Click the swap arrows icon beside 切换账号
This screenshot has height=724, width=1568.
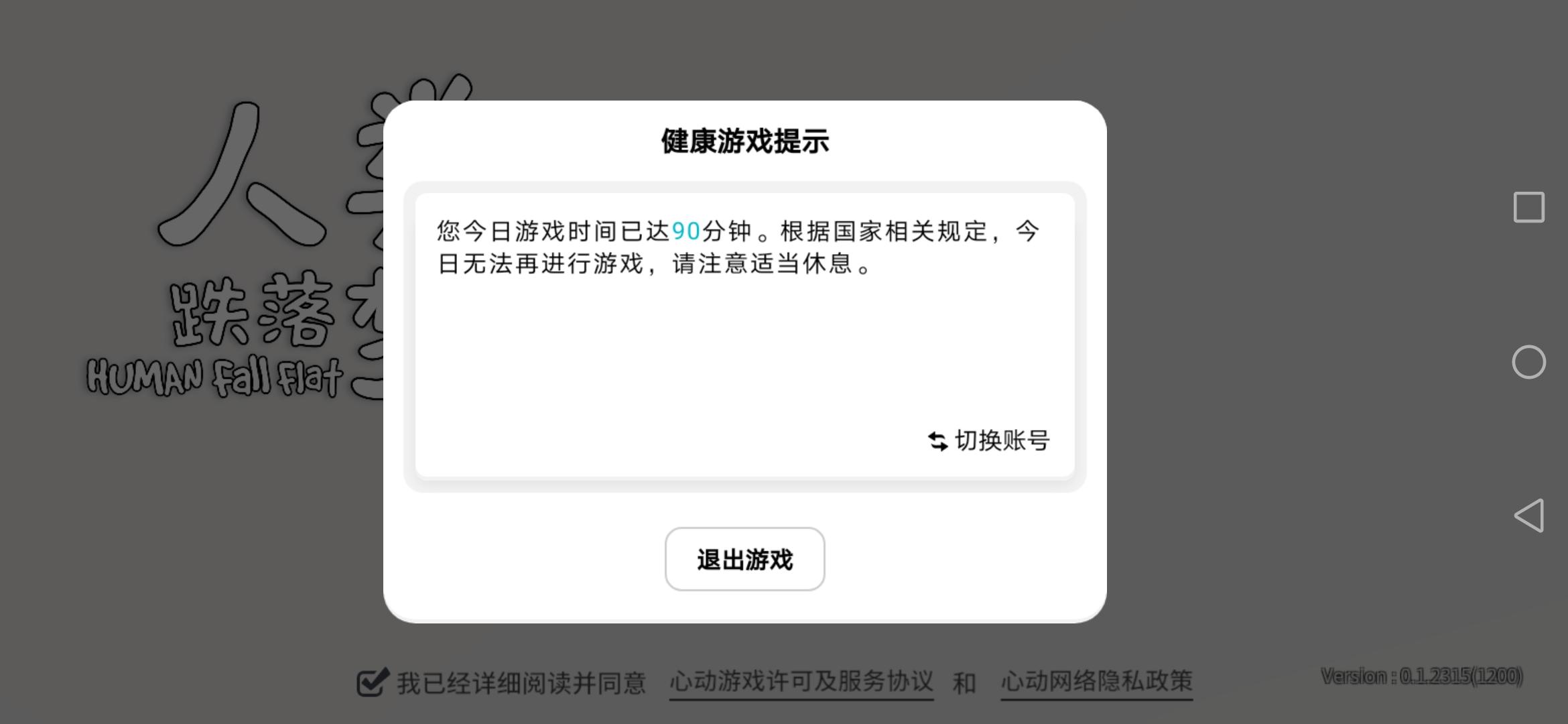pos(937,441)
